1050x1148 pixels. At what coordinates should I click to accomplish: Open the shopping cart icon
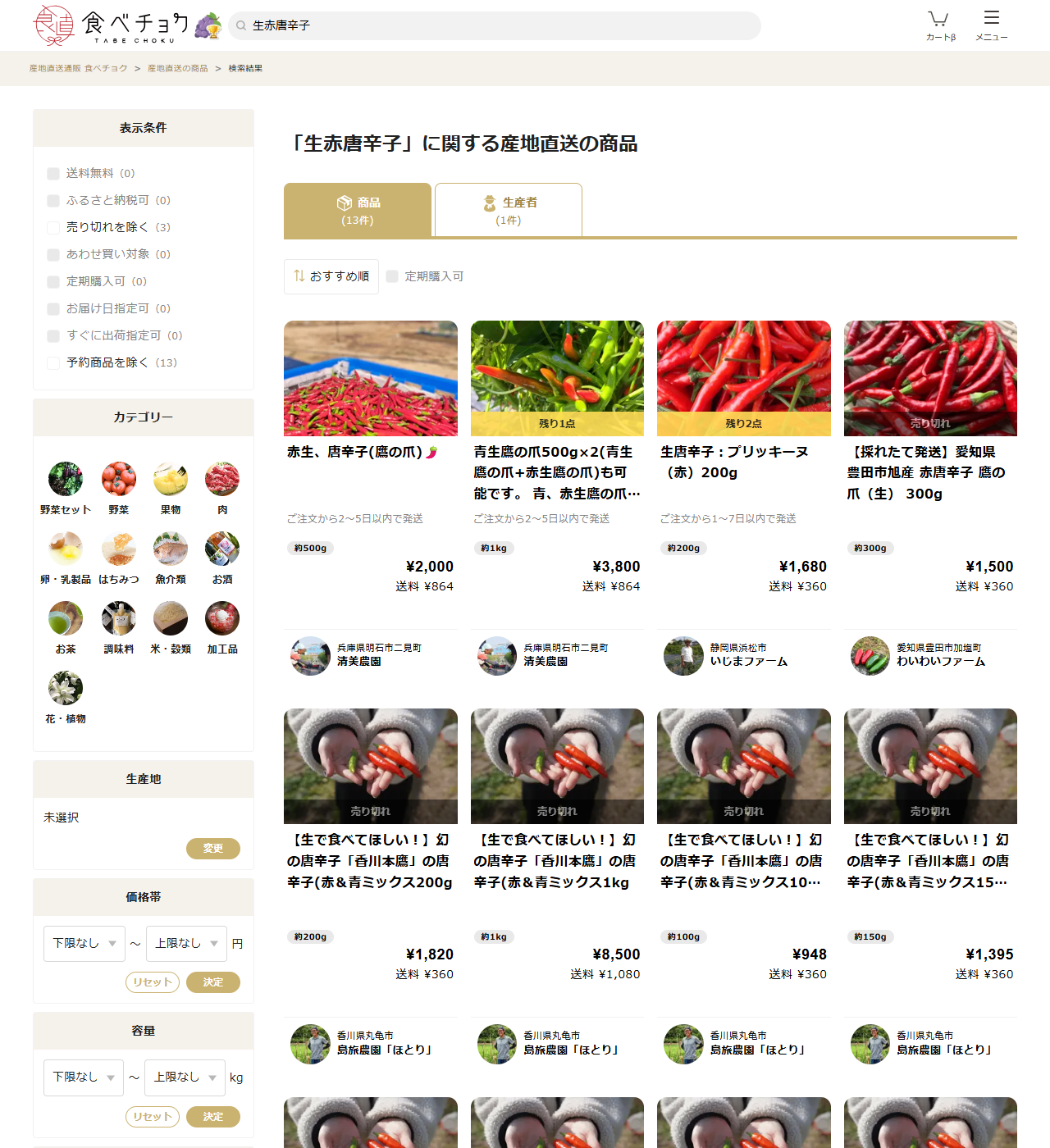[x=940, y=25]
